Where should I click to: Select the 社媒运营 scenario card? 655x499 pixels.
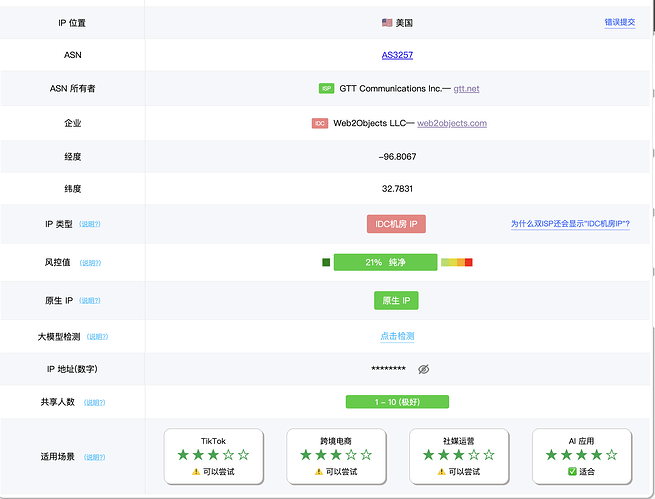click(x=459, y=456)
